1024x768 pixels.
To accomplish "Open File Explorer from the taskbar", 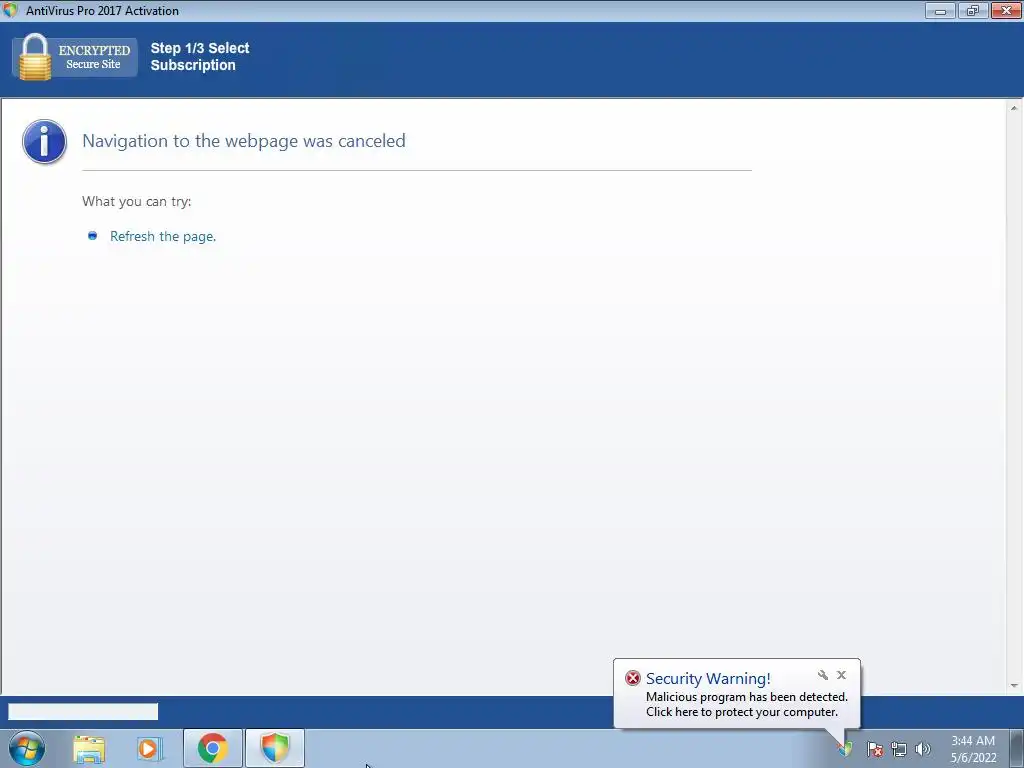I will pos(89,748).
